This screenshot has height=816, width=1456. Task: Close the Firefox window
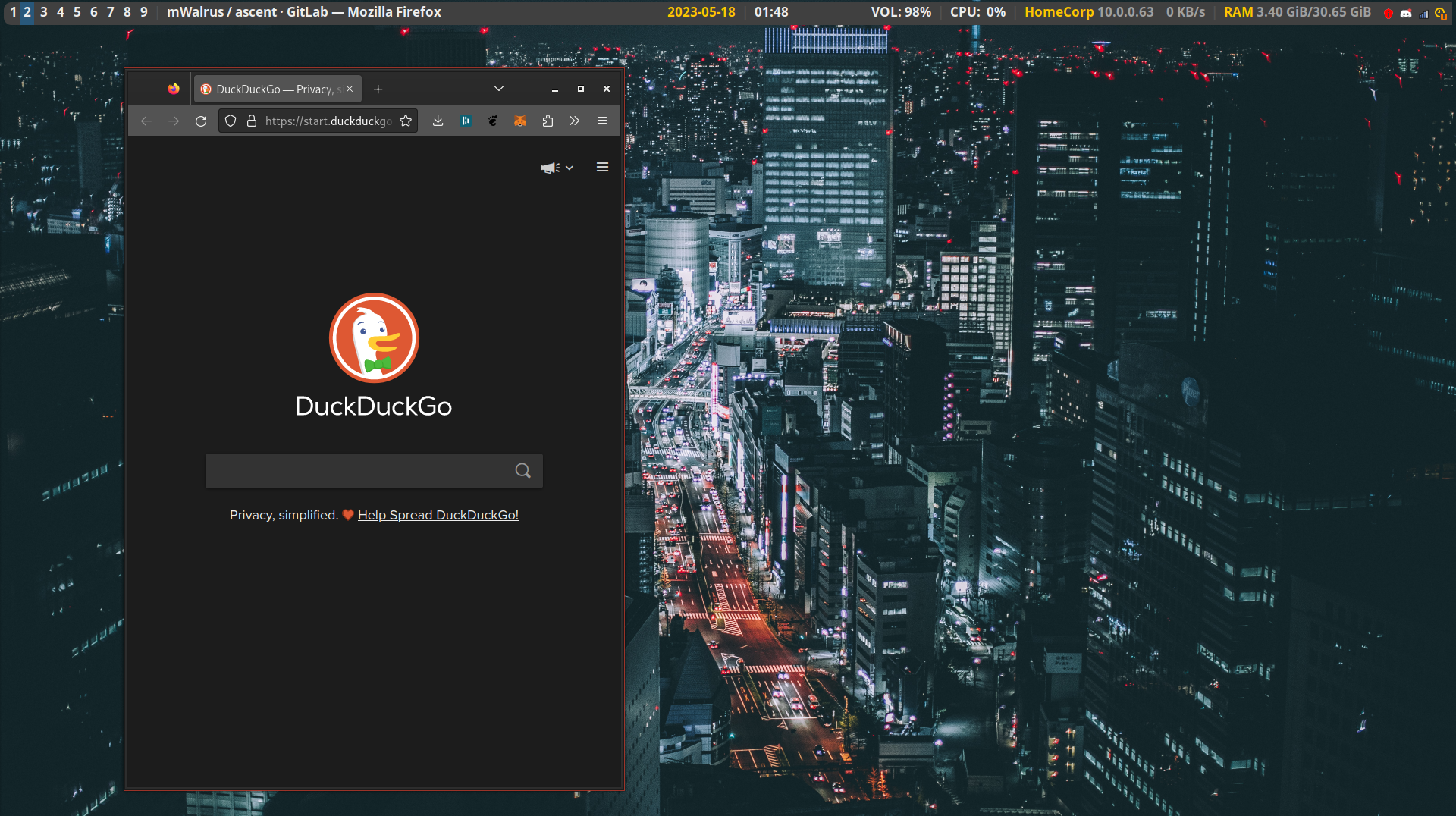point(607,89)
